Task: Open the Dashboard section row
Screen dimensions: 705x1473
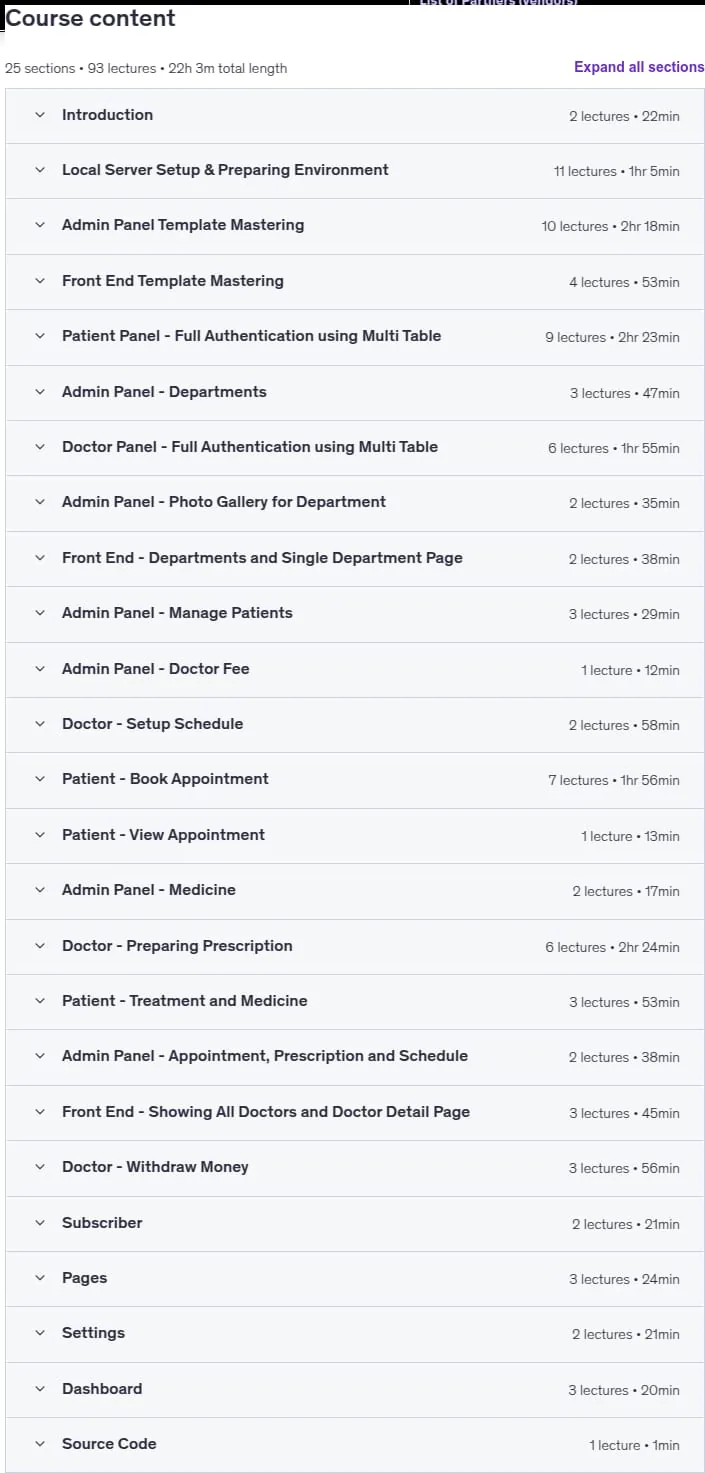Action: (355, 1389)
